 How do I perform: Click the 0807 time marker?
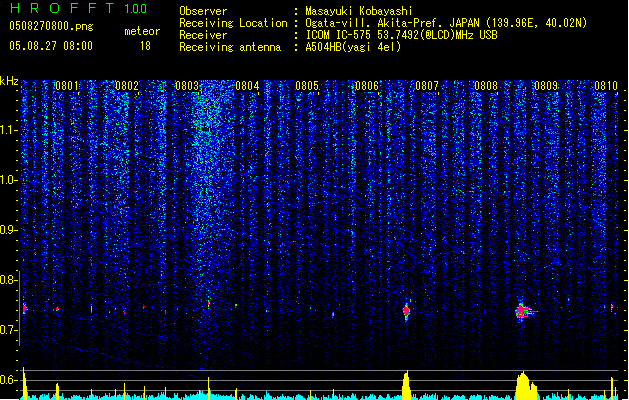pyautogui.click(x=427, y=86)
